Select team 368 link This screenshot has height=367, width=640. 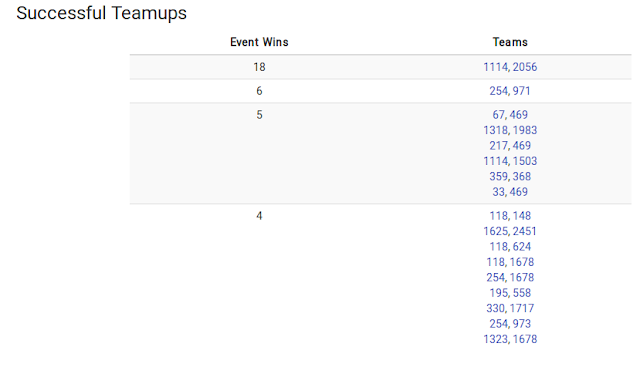tap(522, 177)
